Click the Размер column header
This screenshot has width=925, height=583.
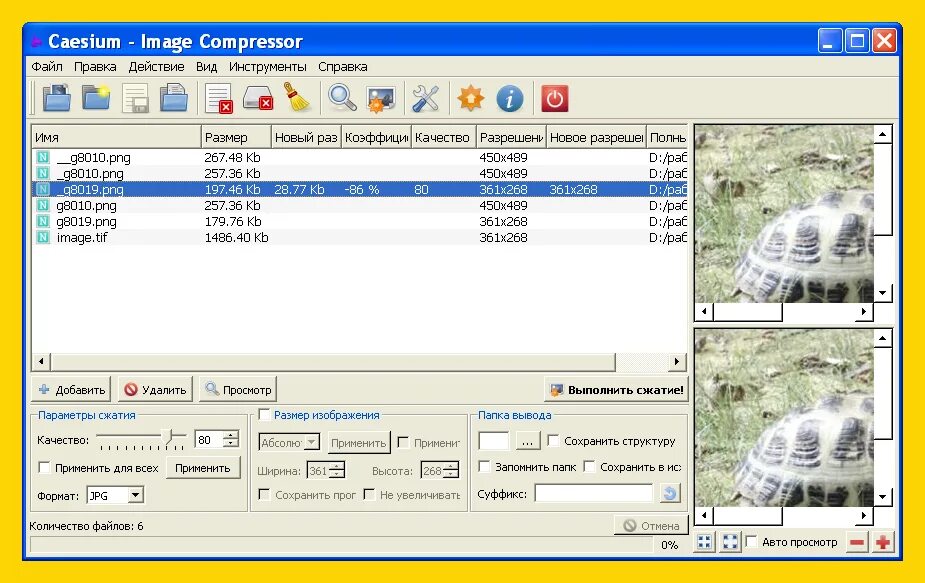tap(236, 137)
